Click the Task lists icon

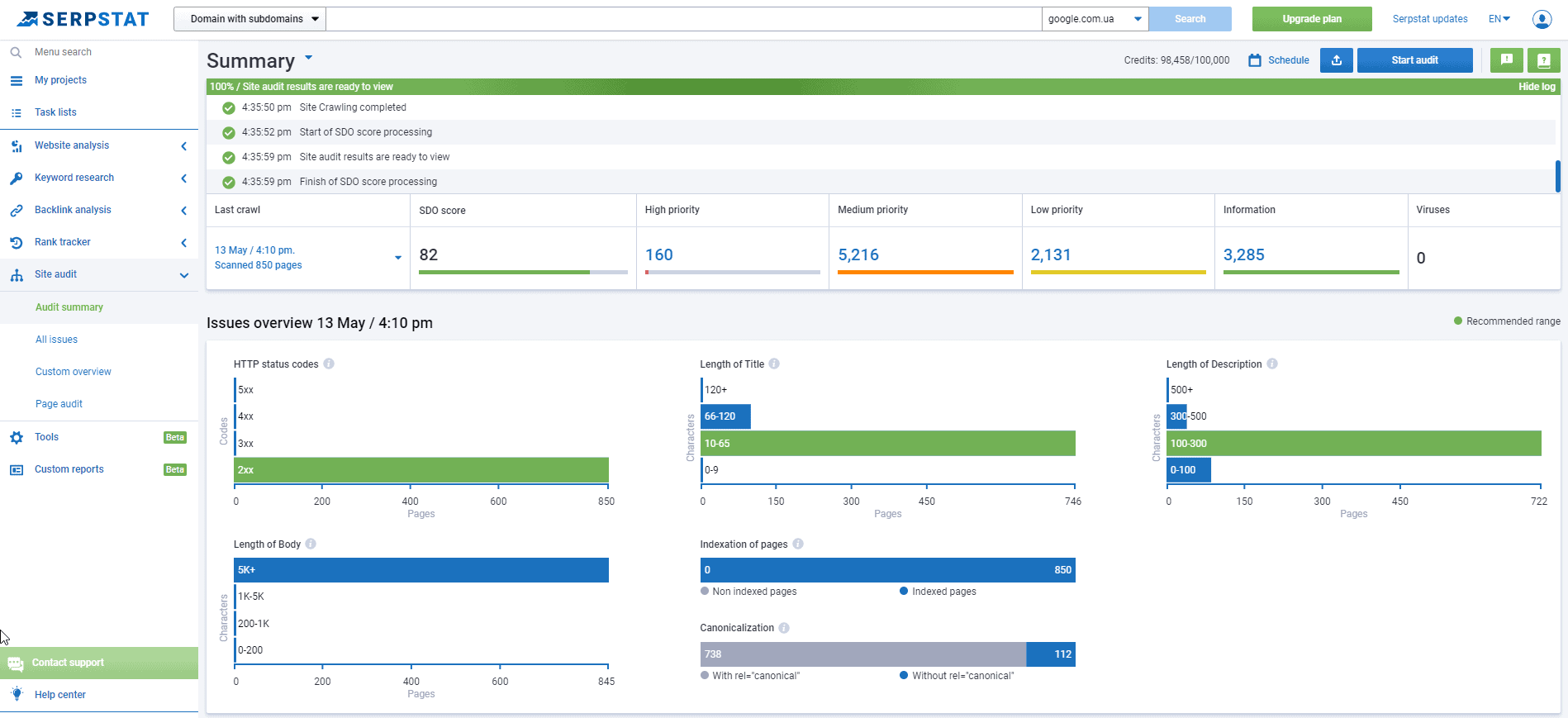coord(16,112)
